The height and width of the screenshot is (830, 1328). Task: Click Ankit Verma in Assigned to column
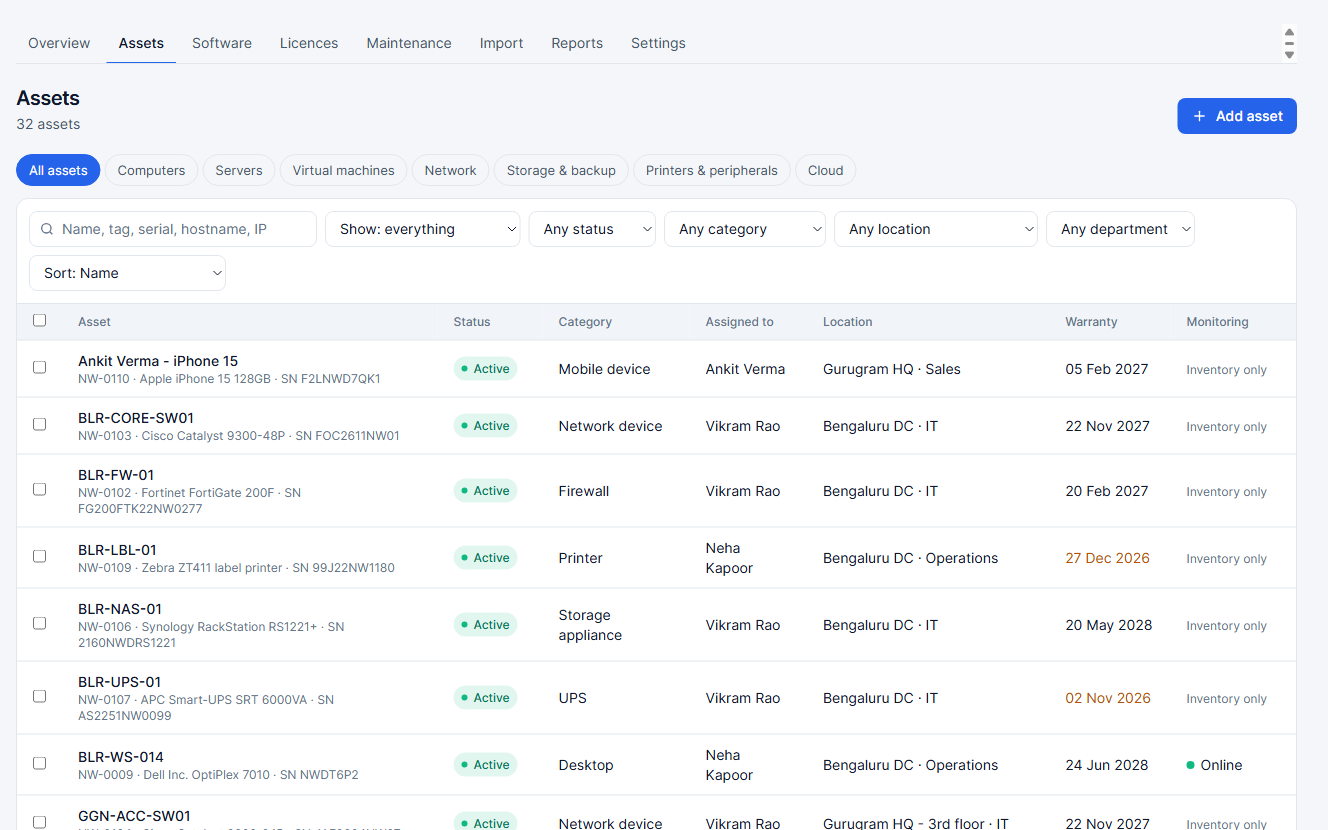[745, 369]
